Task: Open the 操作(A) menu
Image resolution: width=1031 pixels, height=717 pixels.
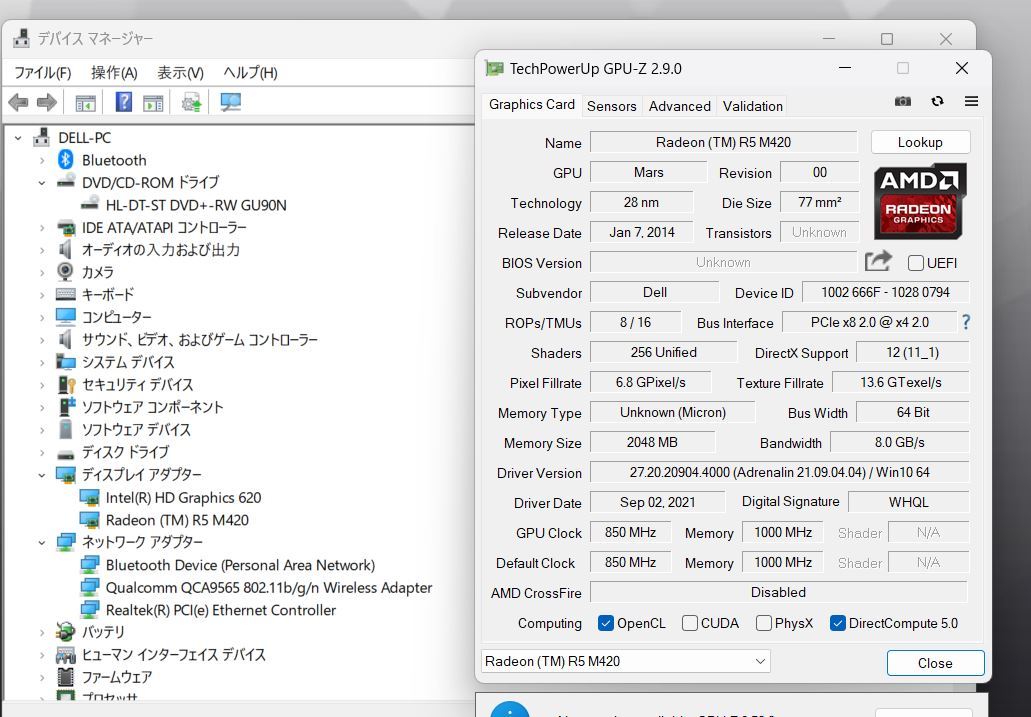Action: pyautogui.click(x=114, y=72)
